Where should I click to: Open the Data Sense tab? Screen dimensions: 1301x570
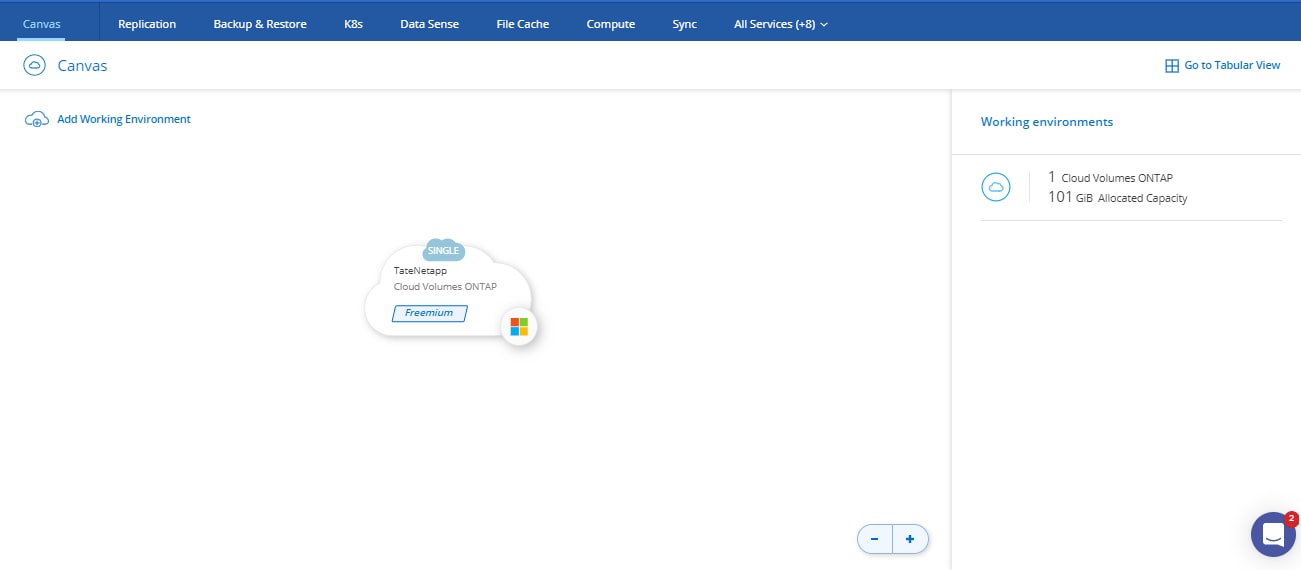tap(429, 24)
